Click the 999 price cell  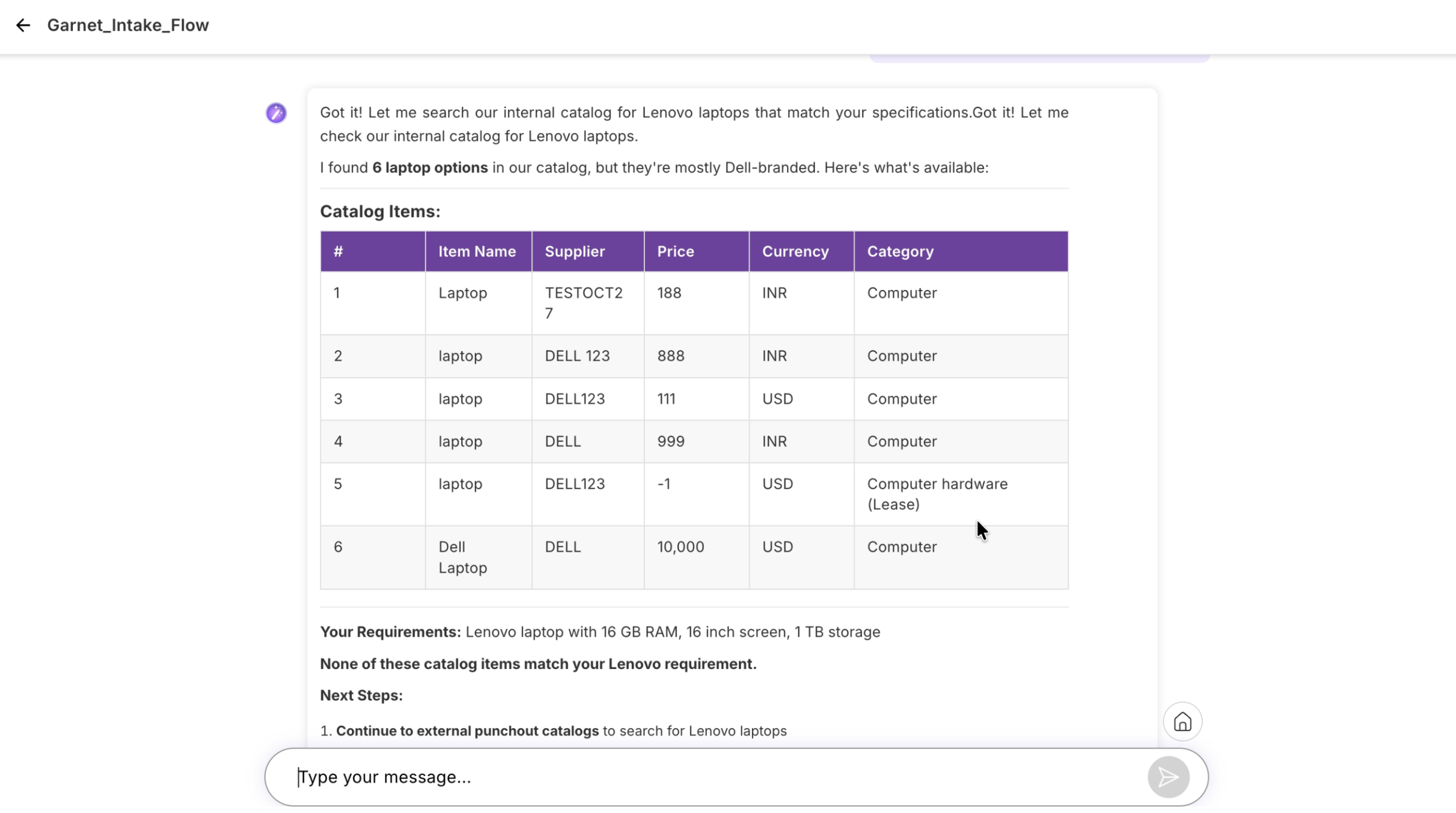(x=671, y=441)
